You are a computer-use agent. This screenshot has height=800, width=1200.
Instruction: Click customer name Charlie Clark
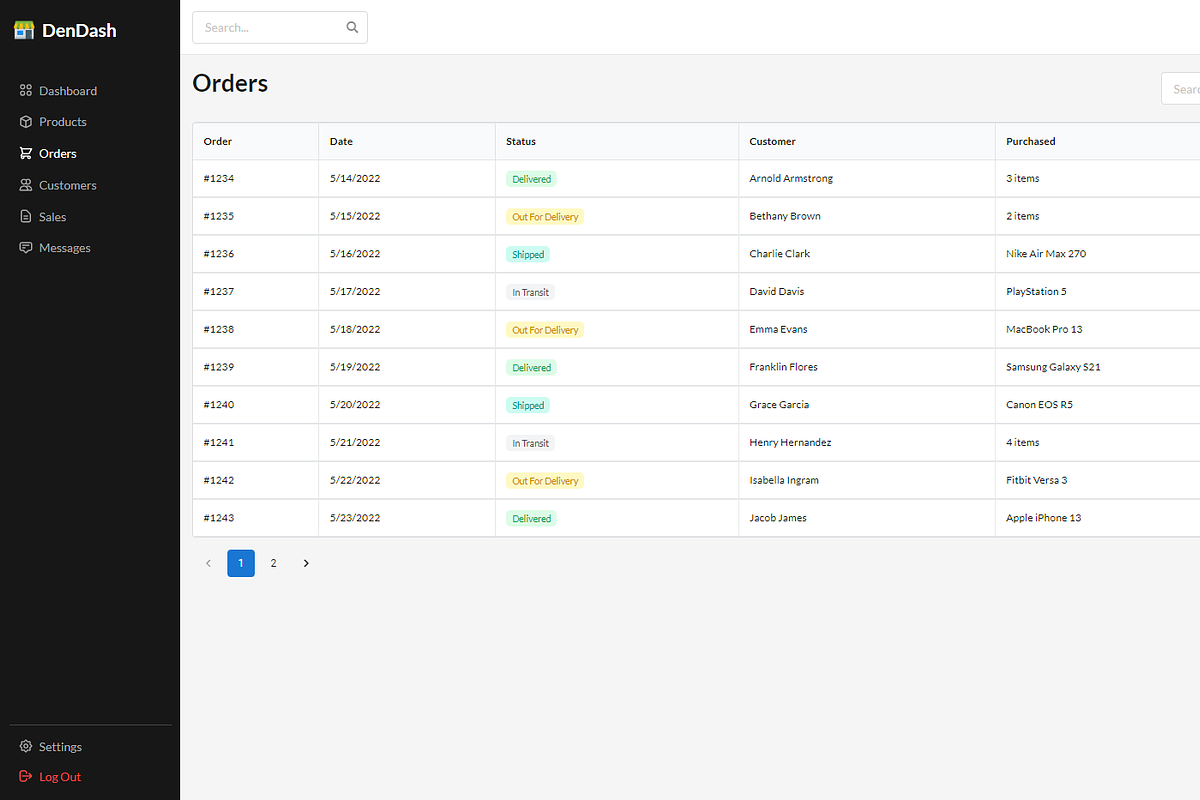tap(780, 254)
